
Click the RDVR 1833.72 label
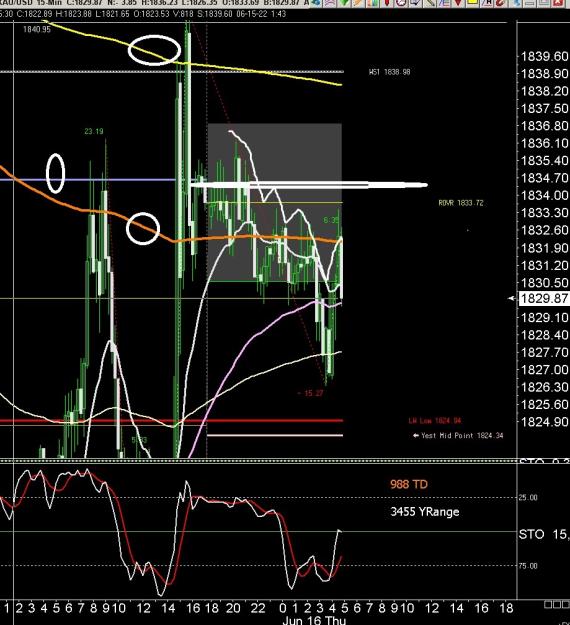click(x=461, y=203)
